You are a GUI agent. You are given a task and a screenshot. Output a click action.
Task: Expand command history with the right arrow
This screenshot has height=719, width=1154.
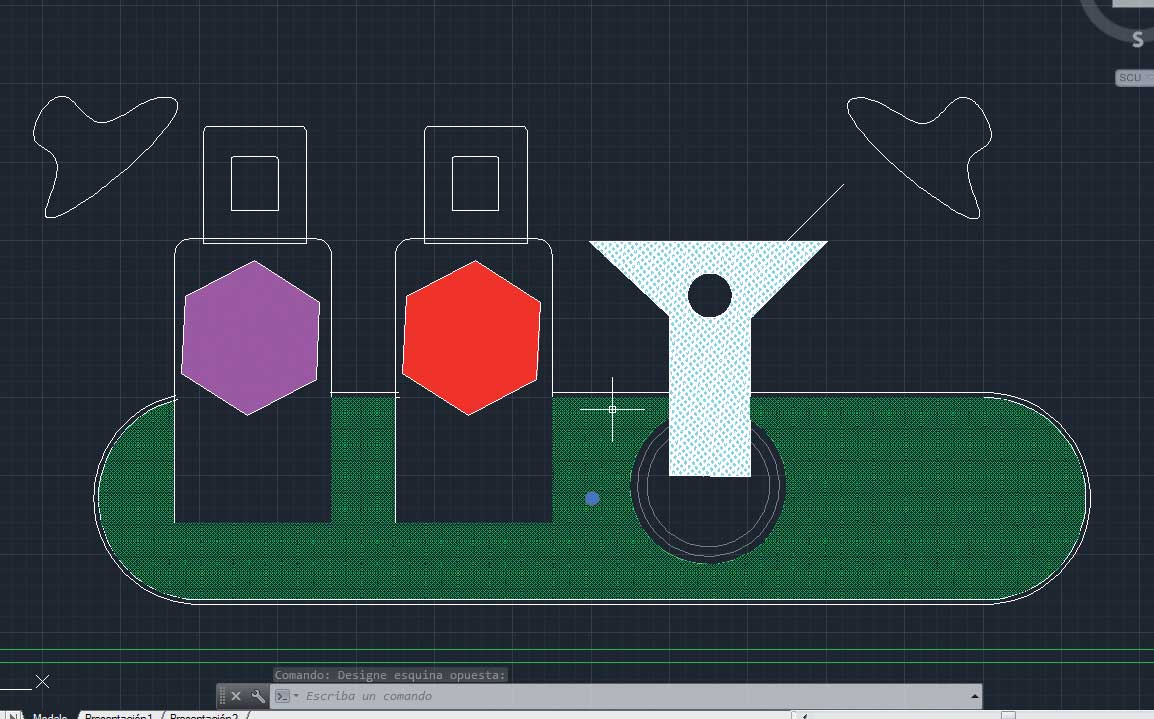point(974,696)
